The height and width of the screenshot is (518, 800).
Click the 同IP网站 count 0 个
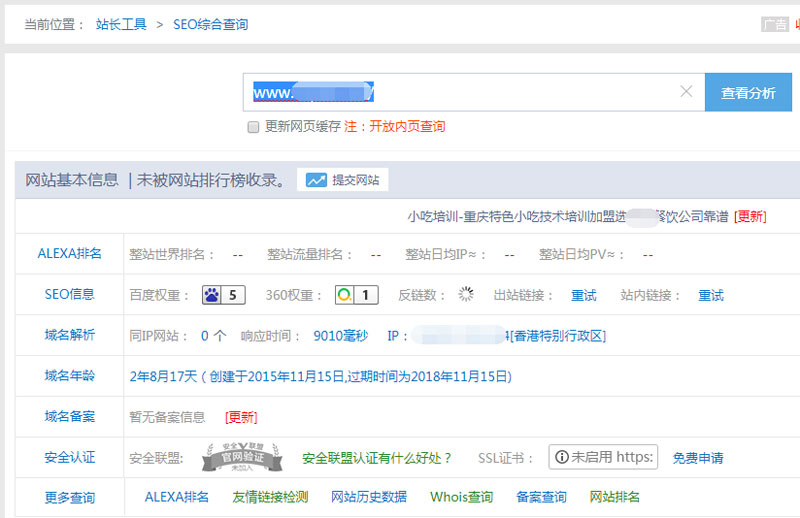pyautogui.click(x=213, y=336)
